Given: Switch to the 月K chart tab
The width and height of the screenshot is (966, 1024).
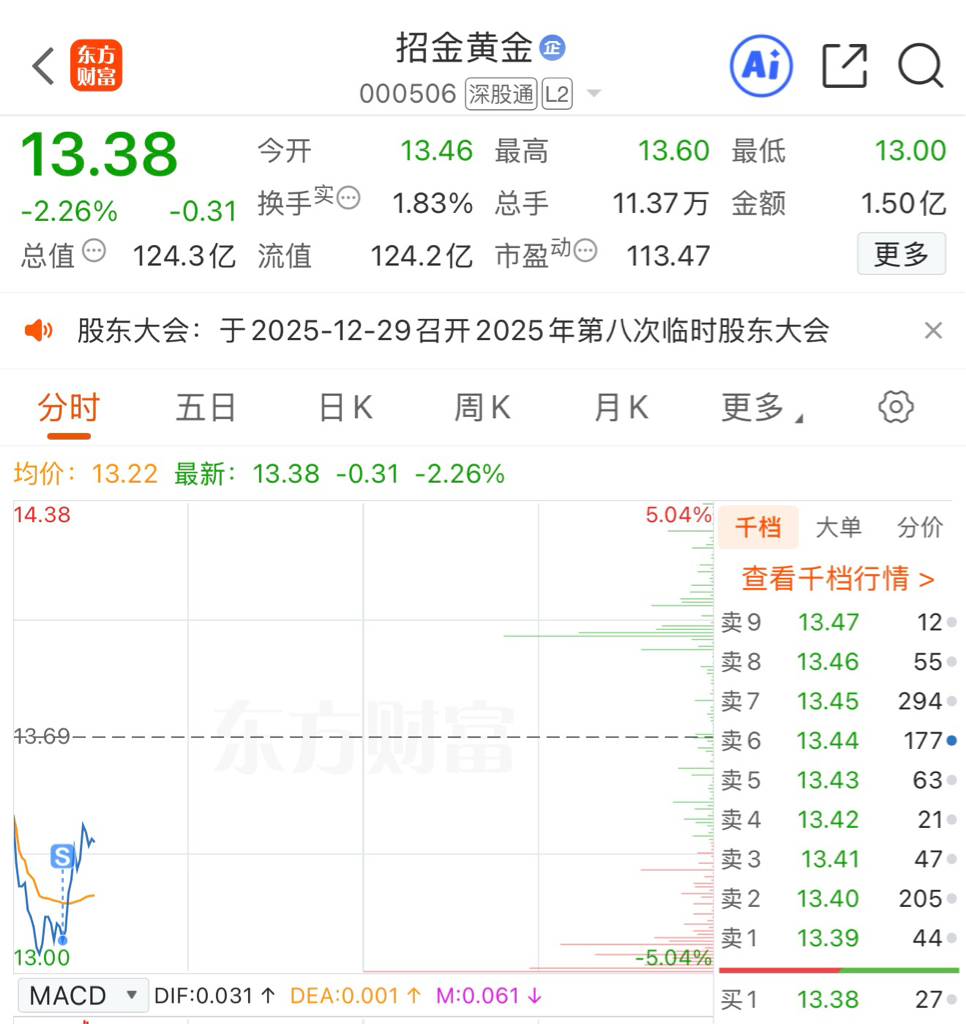Looking at the screenshot, I should (621, 409).
